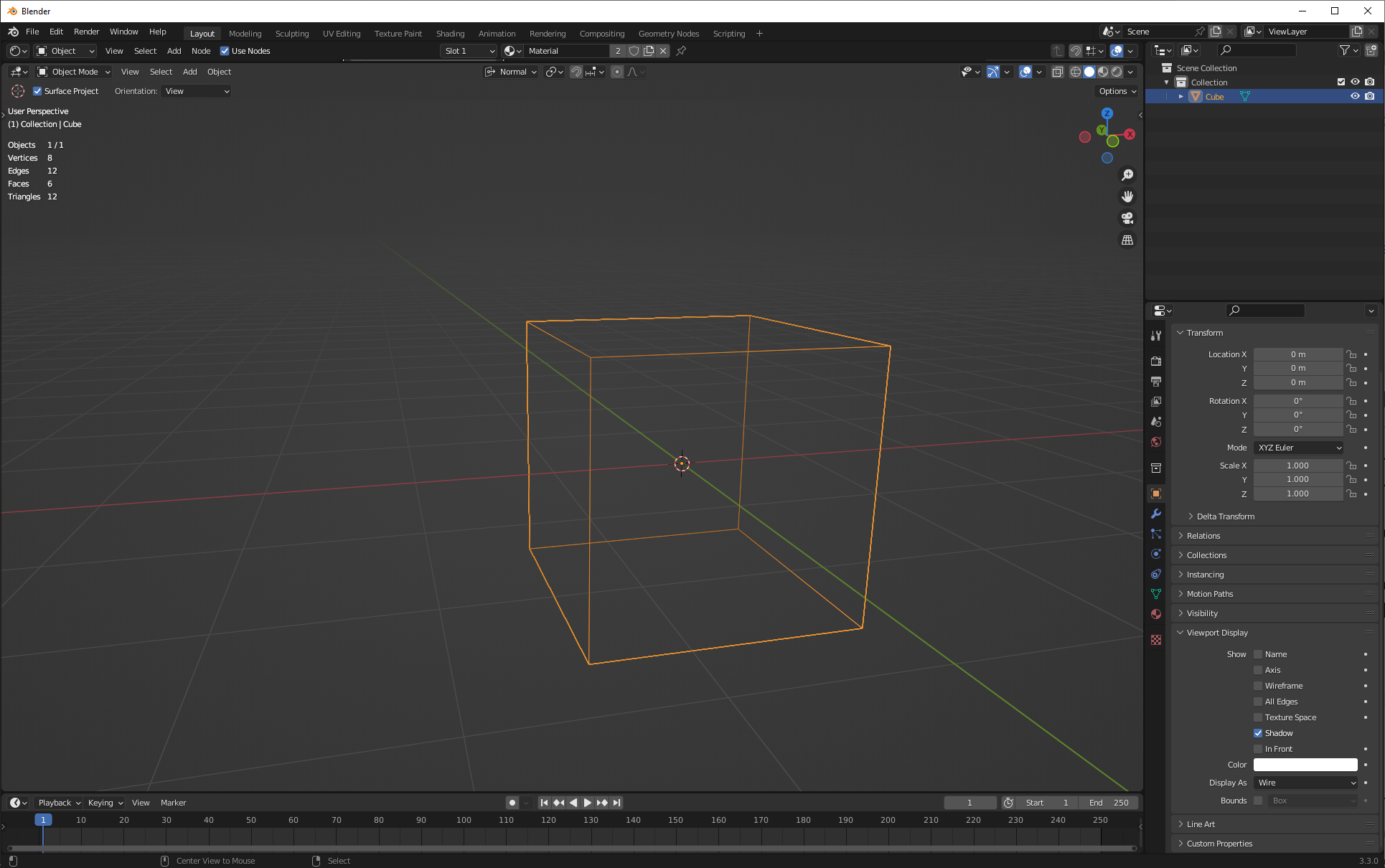The width and height of the screenshot is (1385, 868).
Task: Open the Scene properties tab
Action: coord(1156,422)
